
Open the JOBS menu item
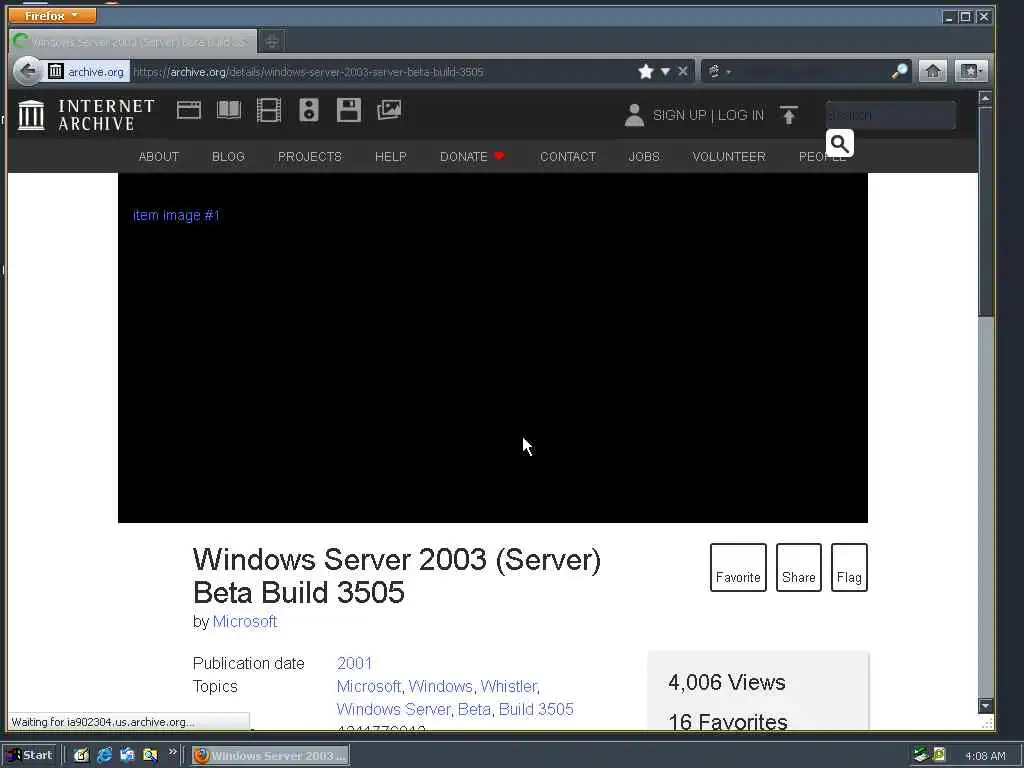[644, 157]
